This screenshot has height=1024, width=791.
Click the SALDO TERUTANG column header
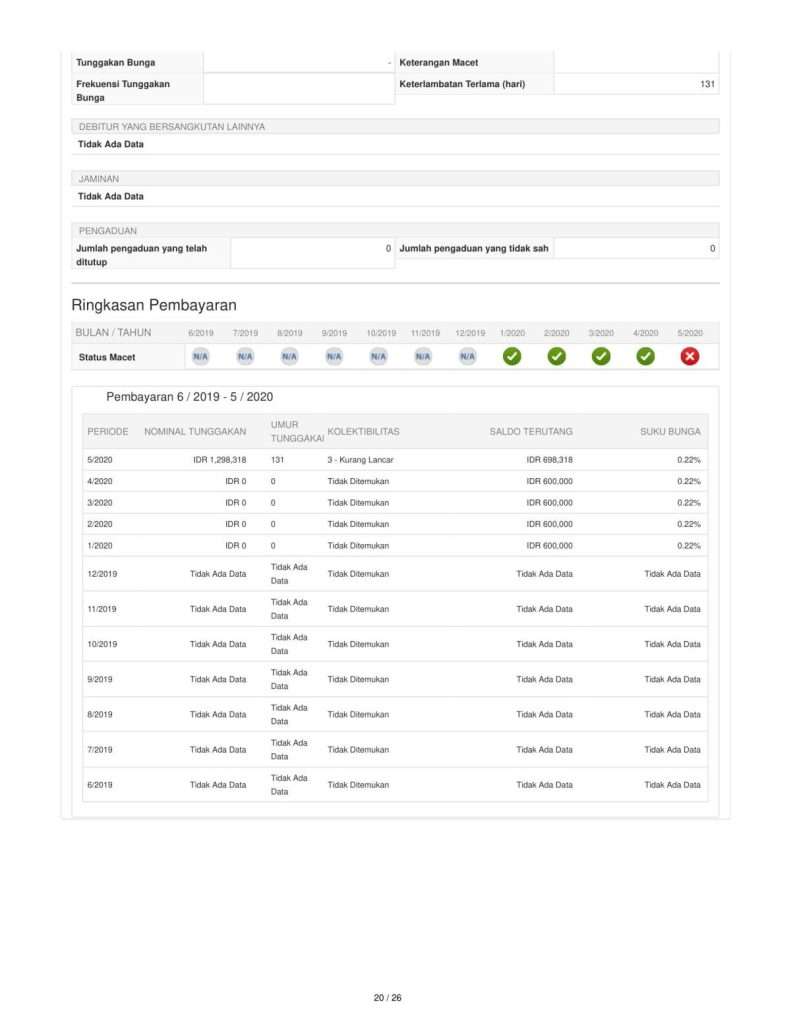click(530, 432)
